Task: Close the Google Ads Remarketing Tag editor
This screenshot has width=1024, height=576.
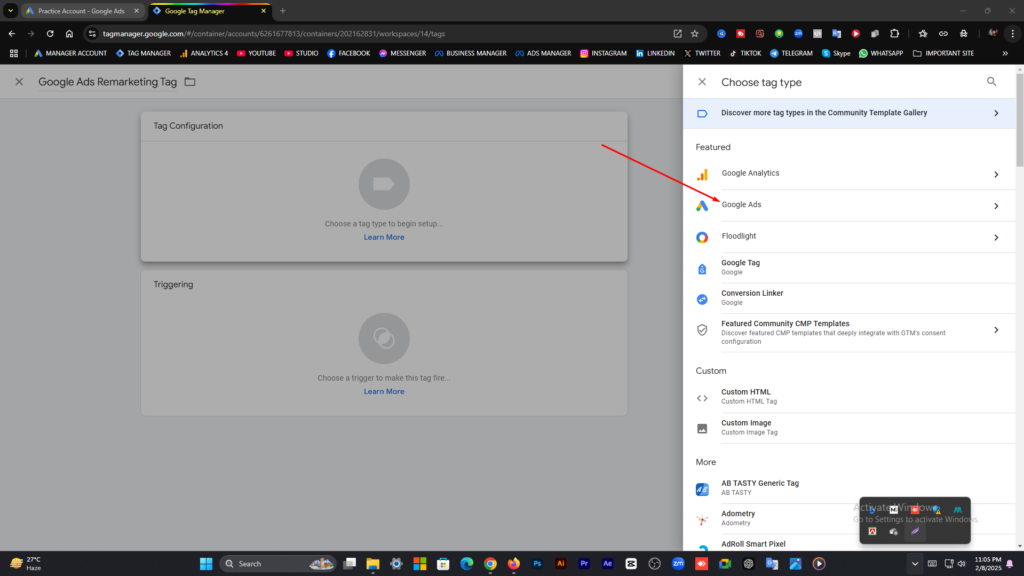Action: (19, 82)
